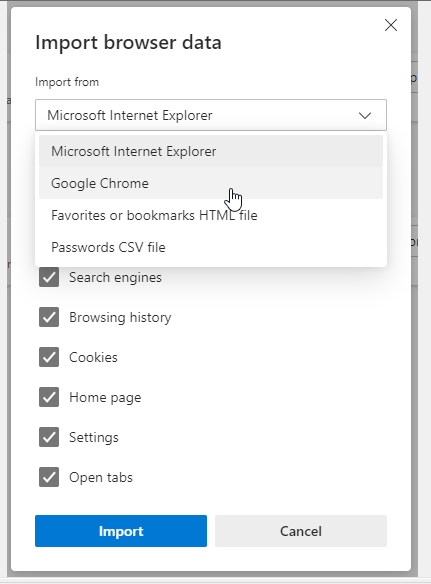This screenshot has height=584, width=431.
Task: Choose Google Chrome in the dropdown list
Action: 211,183
